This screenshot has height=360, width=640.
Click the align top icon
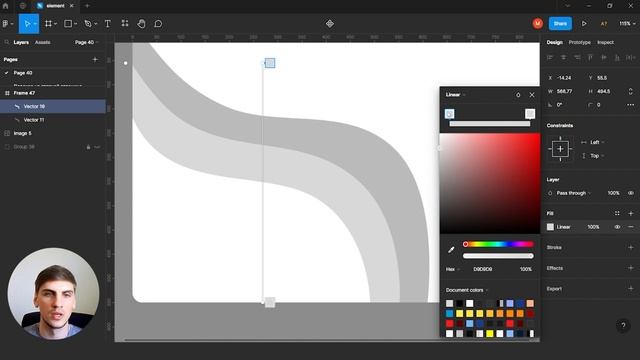(590, 58)
